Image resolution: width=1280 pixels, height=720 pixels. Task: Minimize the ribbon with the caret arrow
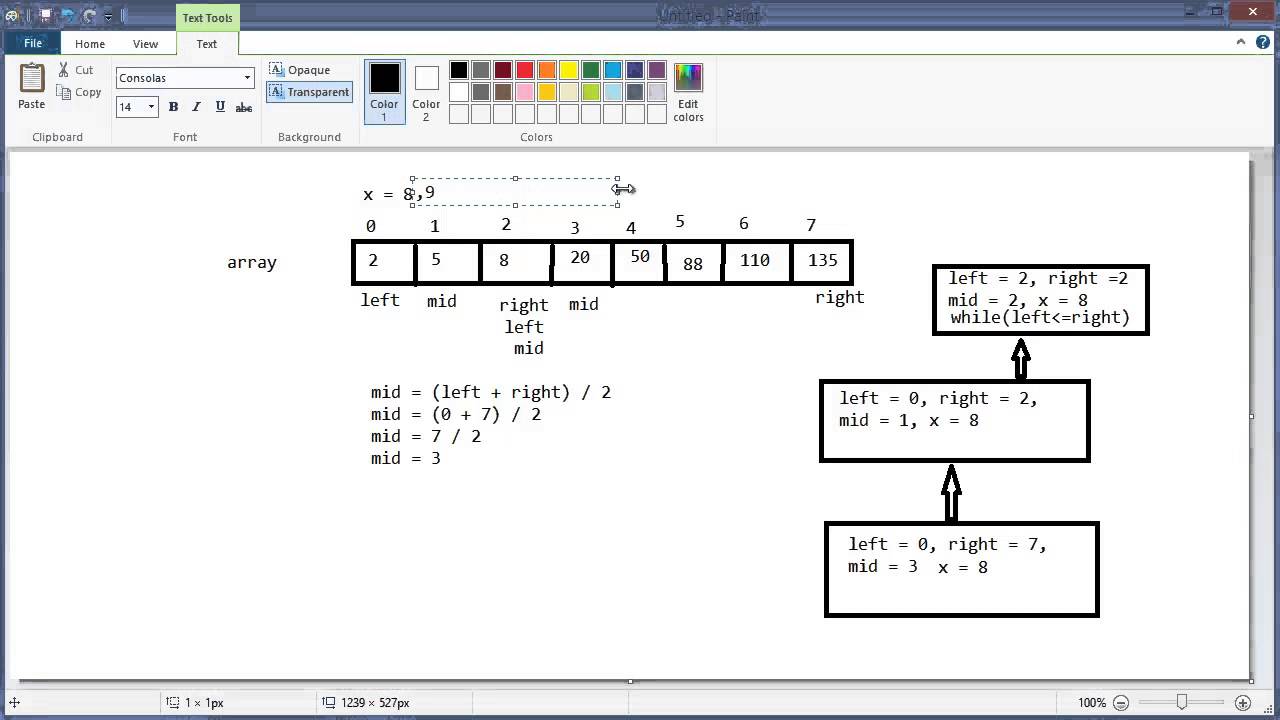click(1240, 43)
